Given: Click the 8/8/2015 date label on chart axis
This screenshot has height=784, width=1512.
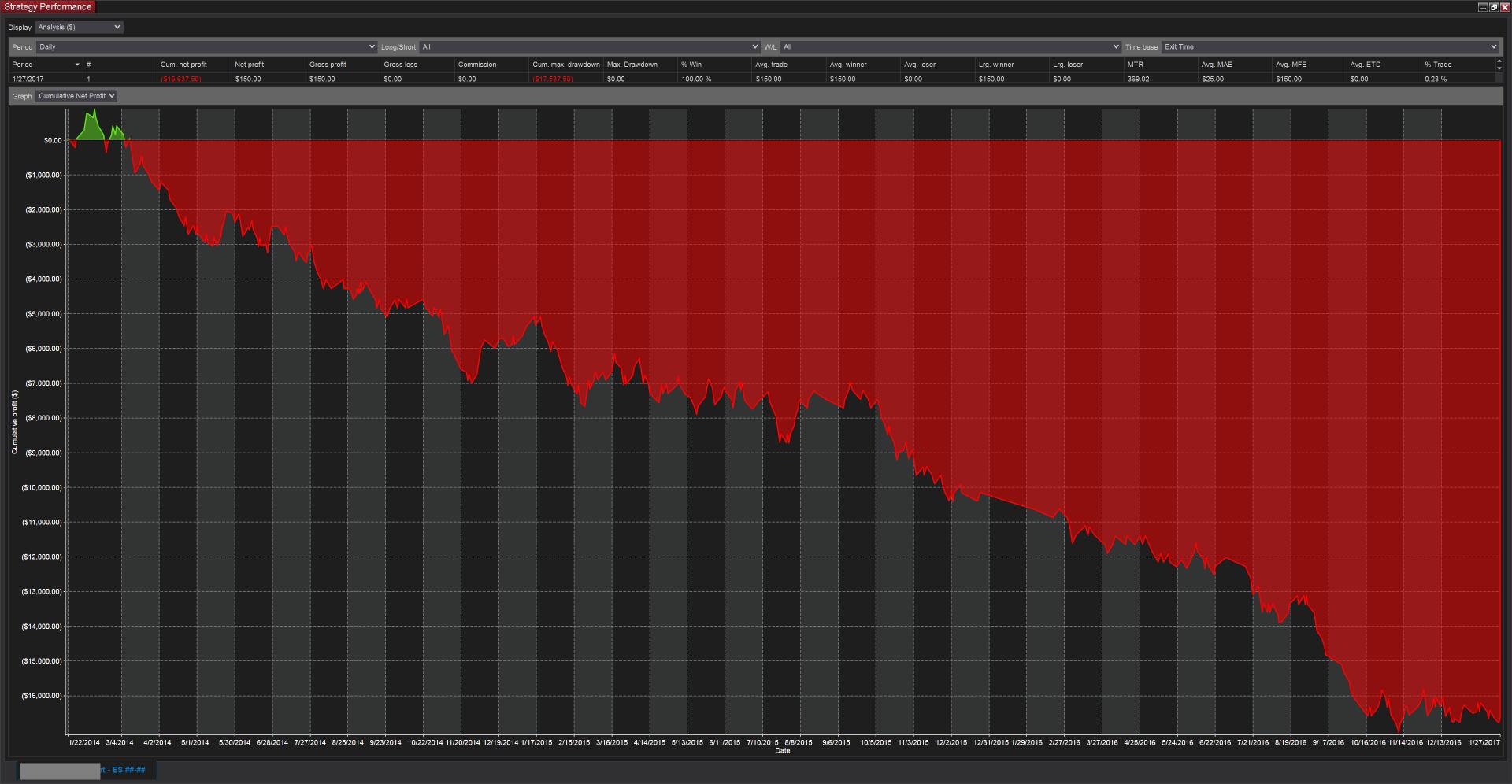Looking at the screenshot, I should tap(799, 742).
